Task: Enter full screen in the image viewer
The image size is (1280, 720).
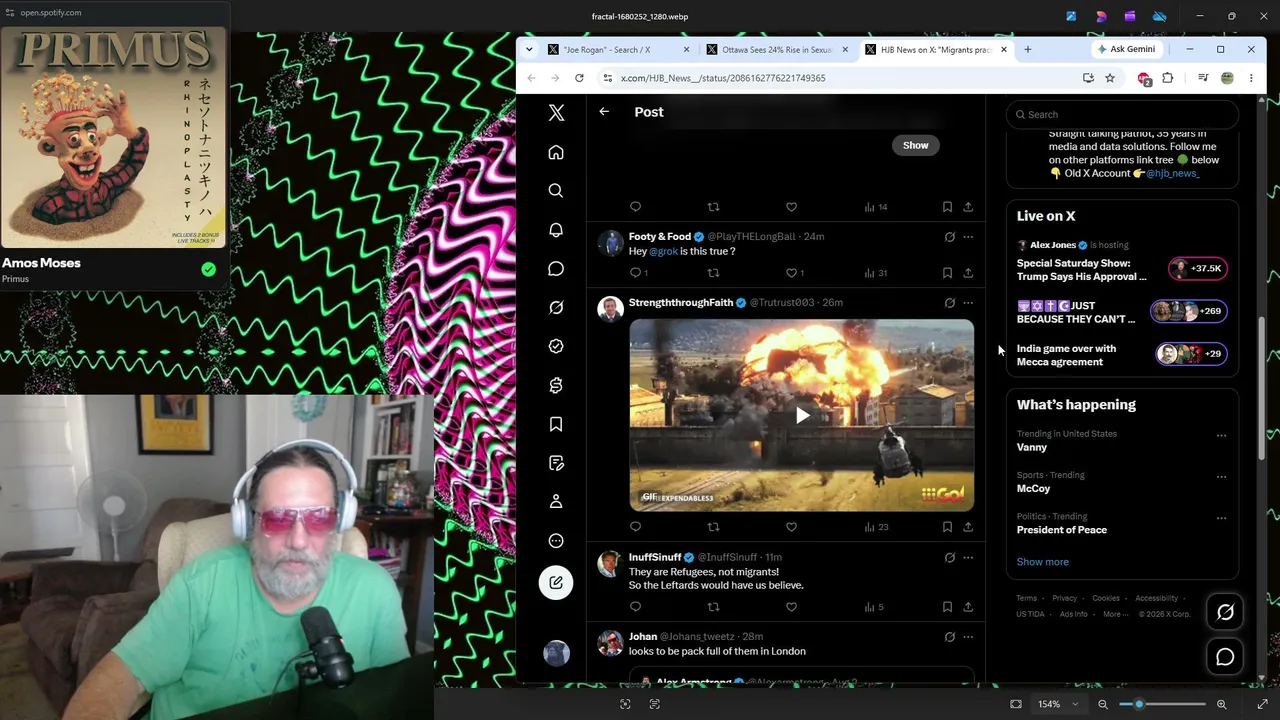Action: coord(1262,704)
